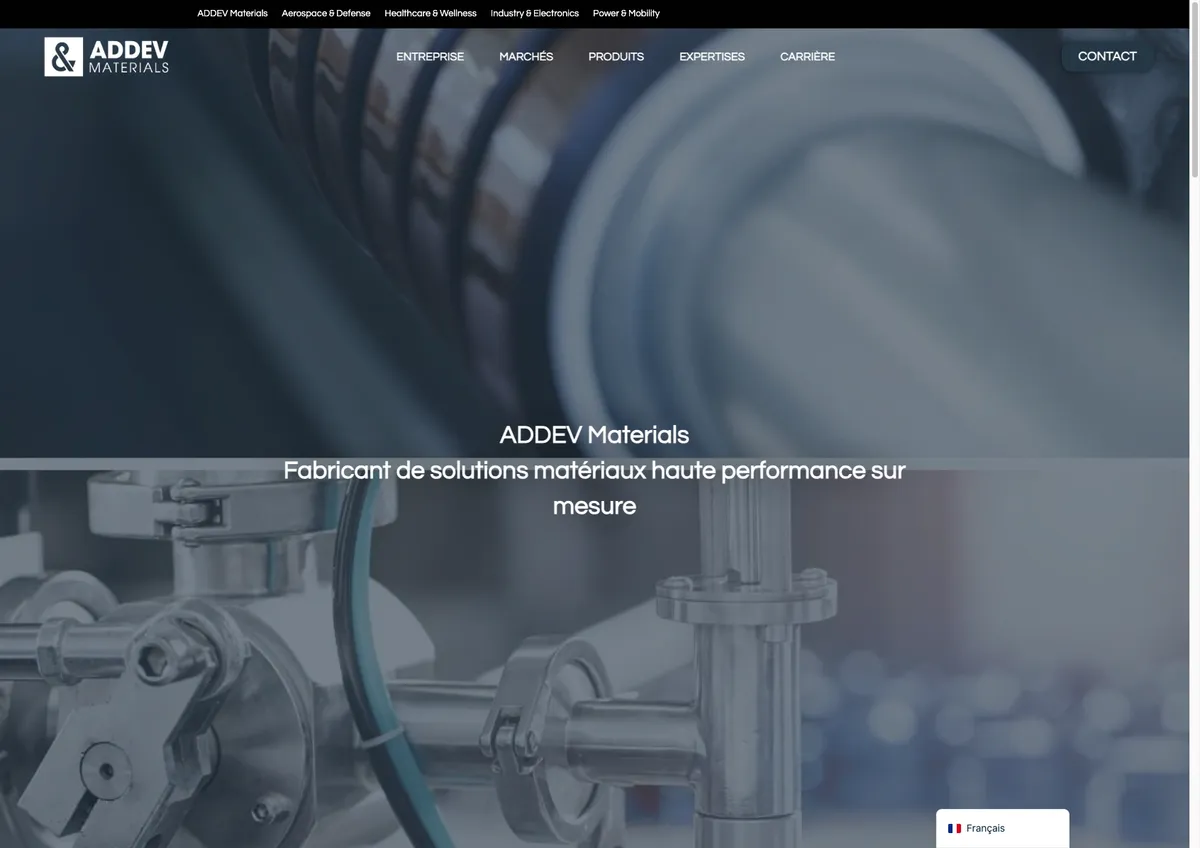Go to Aerospace & Defense site
Viewport: 1200px width, 848px height.
326,13
